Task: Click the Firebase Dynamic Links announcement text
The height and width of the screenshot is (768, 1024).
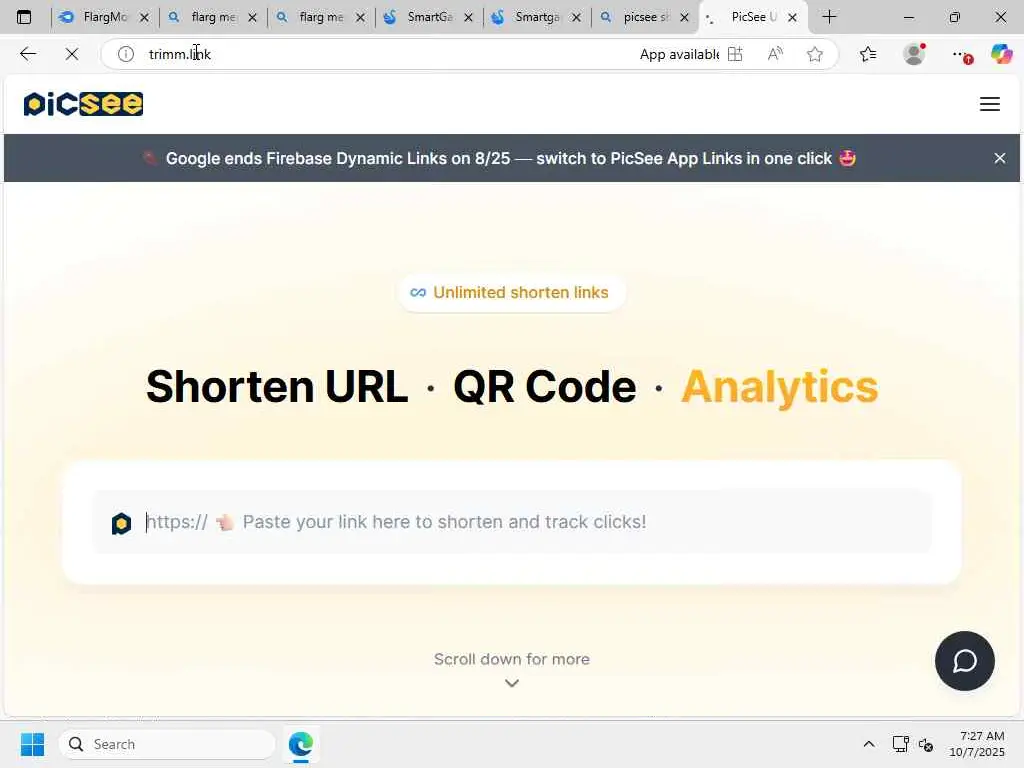Action: (x=499, y=159)
